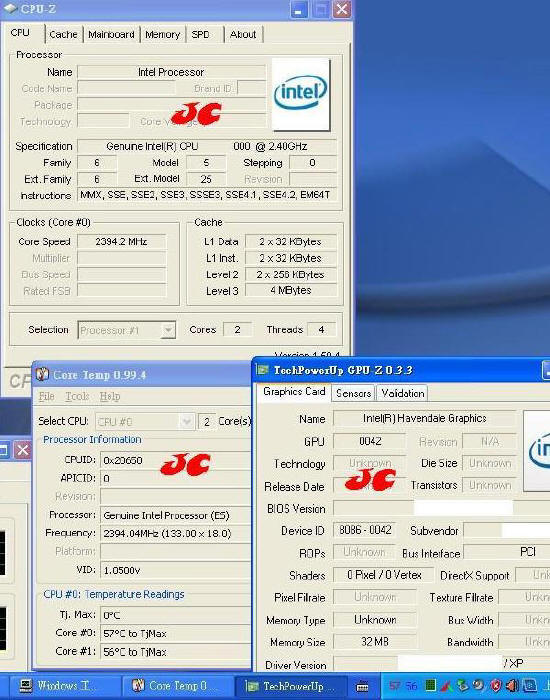
Task: Click the Memory Size 32 MB field
Action: (375, 642)
